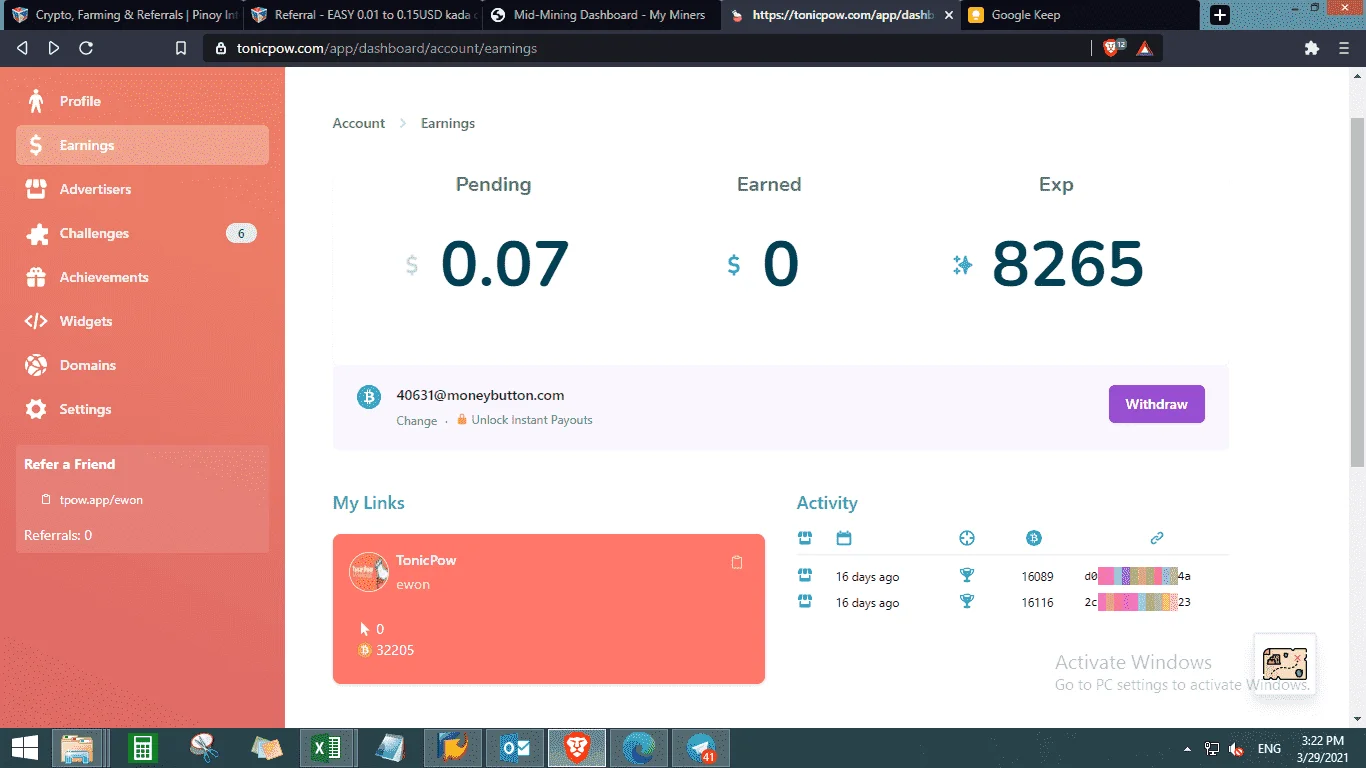
Task: Switch to the Google Keep tab
Action: (1079, 15)
